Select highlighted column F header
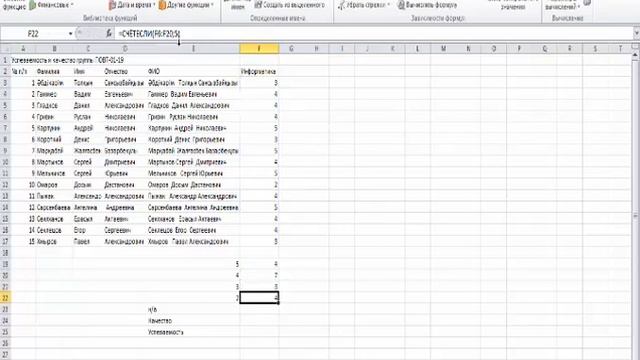This screenshot has height=360, width=640. pyautogui.click(x=259, y=49)
